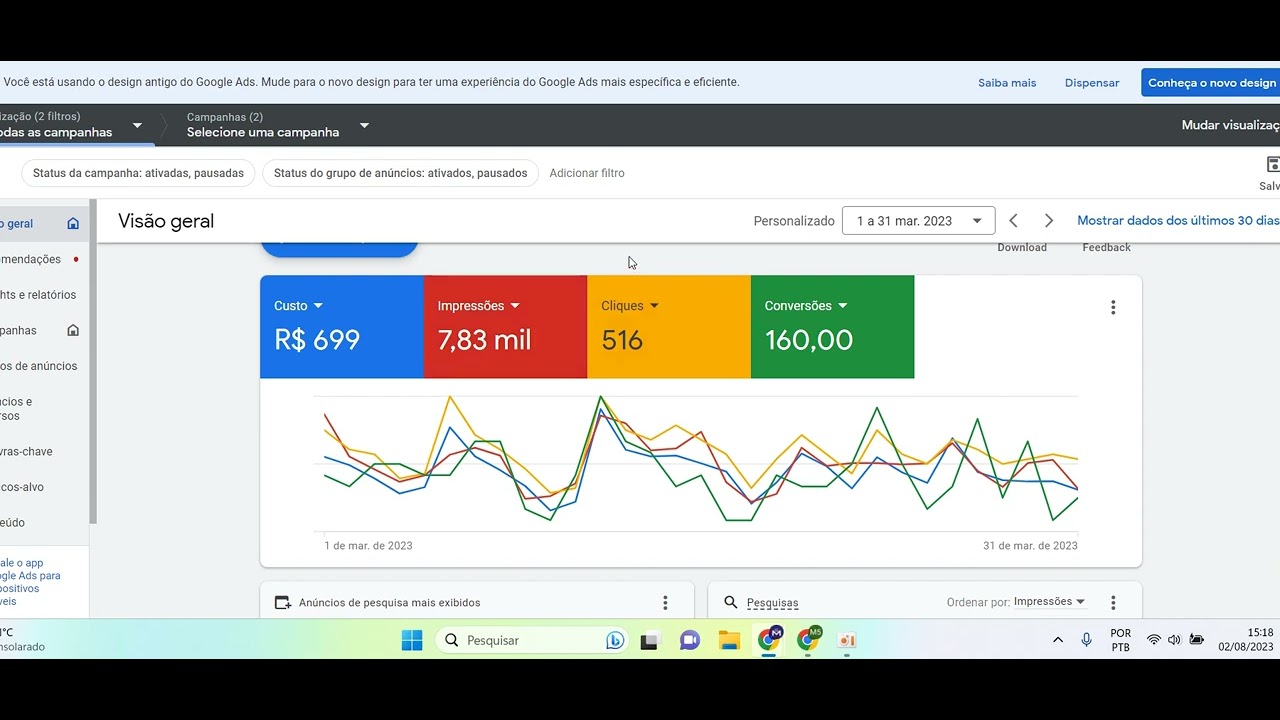This screenshot has width=1280, height=720.
Task: Open the Conversões metric dropdown
Action: click(x=806, y=306)
